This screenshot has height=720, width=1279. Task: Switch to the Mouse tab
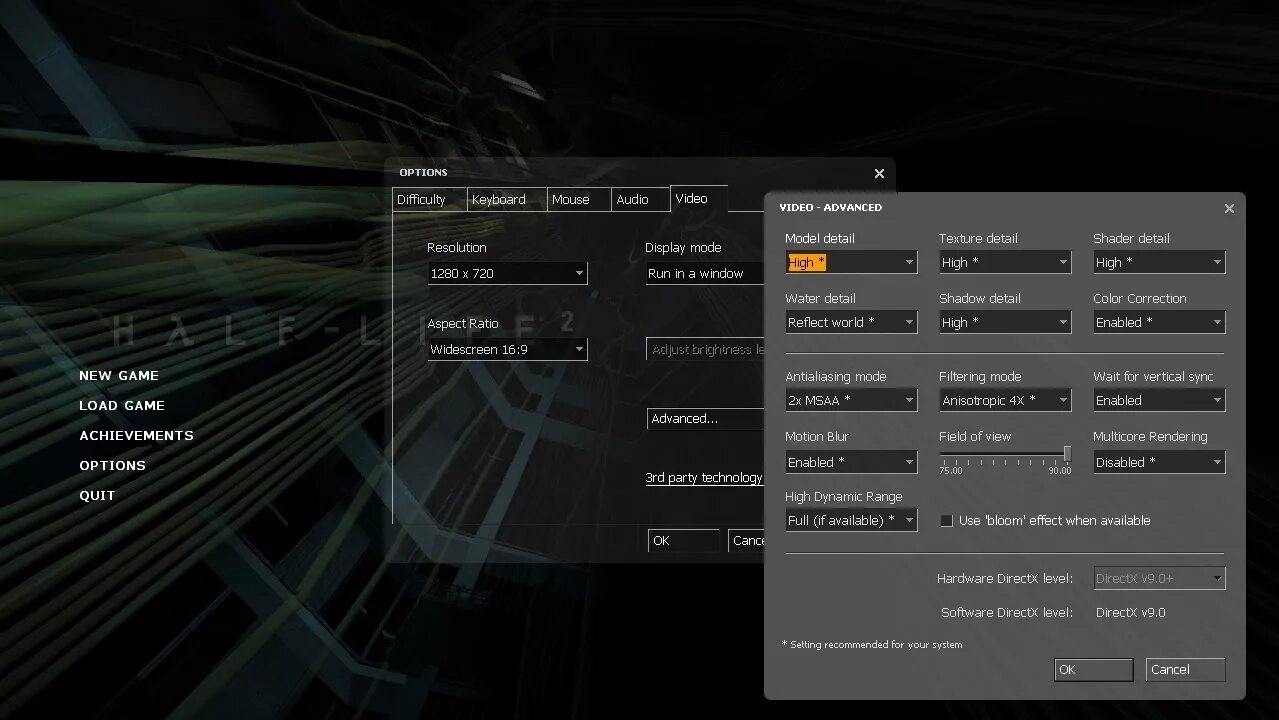pyautogui.click(x=578, y=199)
